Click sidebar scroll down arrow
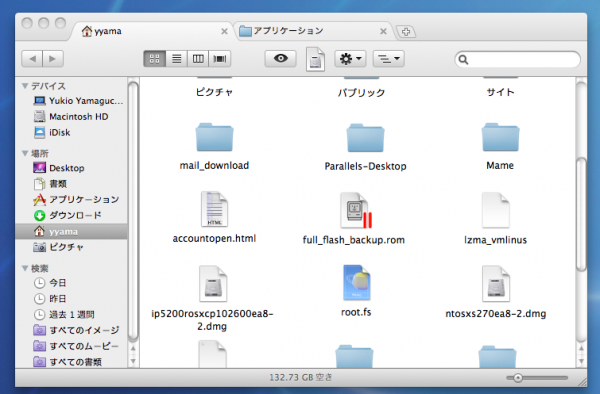This screenshot has width=600, height=394. (133, 361)
